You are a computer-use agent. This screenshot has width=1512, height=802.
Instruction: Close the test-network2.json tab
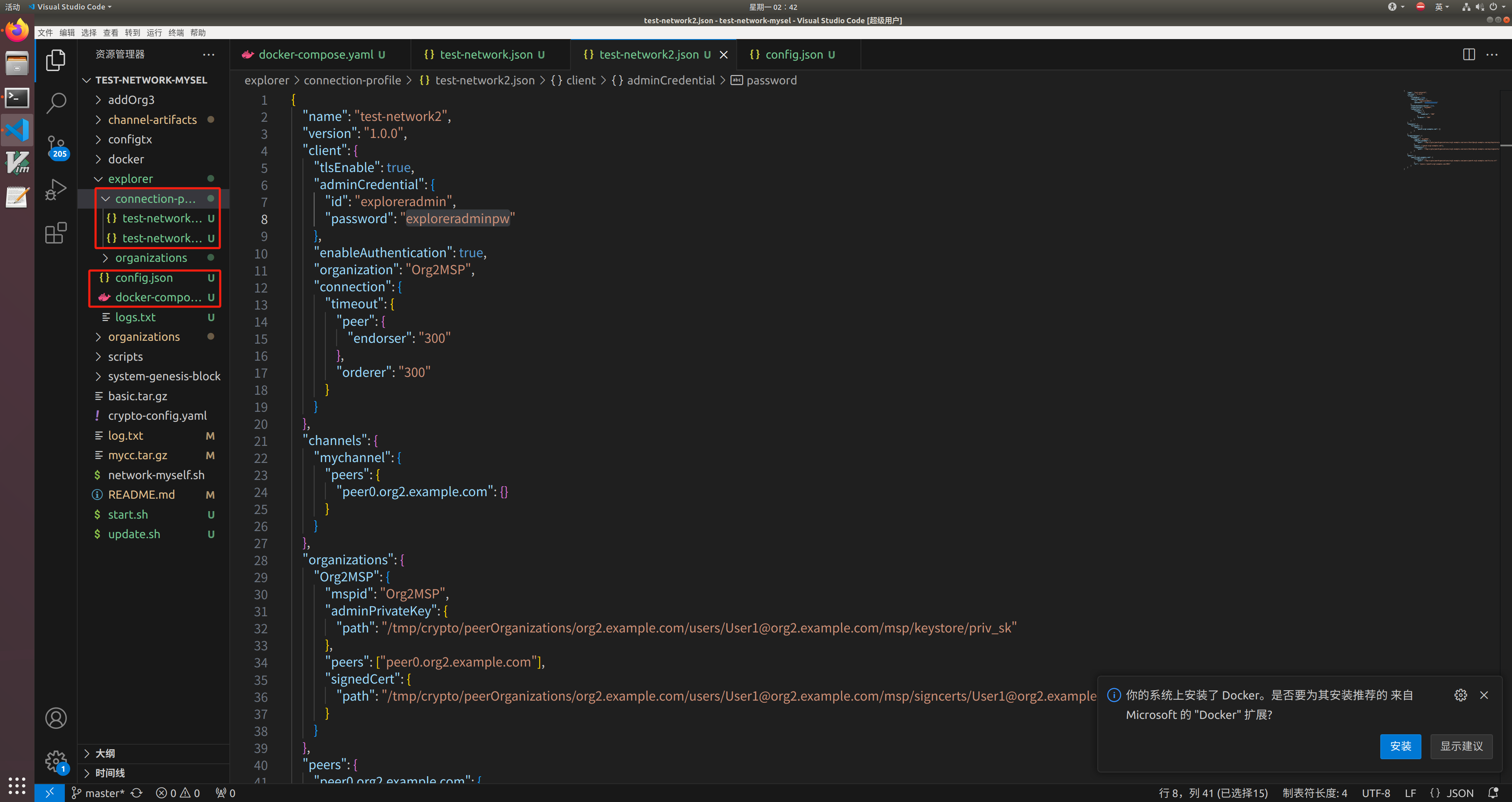point(724,54)
